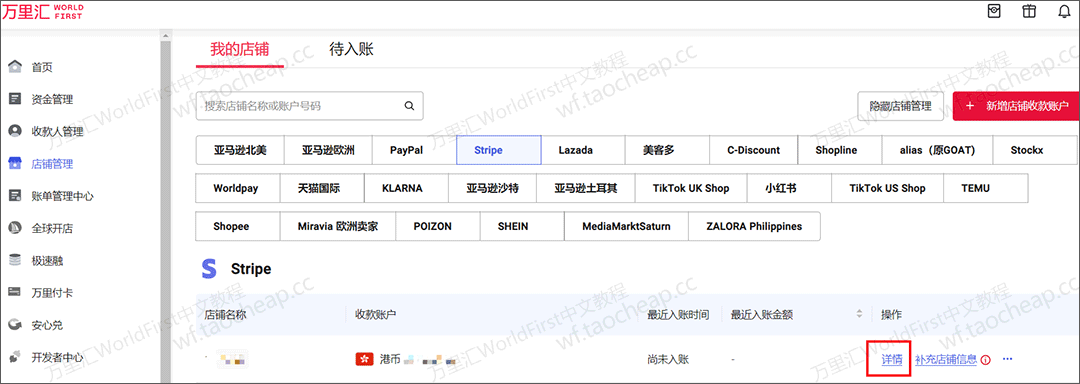The image size is (1080, 384).
Task: Select the 亚马逊北美 platform filter
Action: point(240,150)
